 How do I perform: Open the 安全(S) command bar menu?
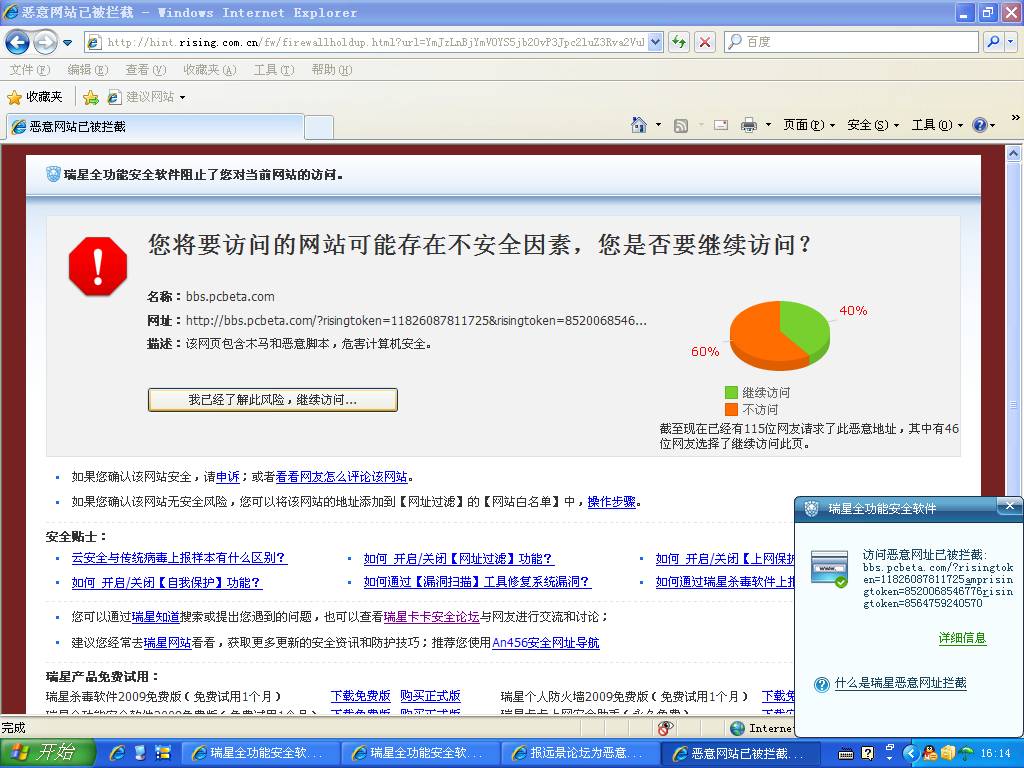[x=873, y=125]
